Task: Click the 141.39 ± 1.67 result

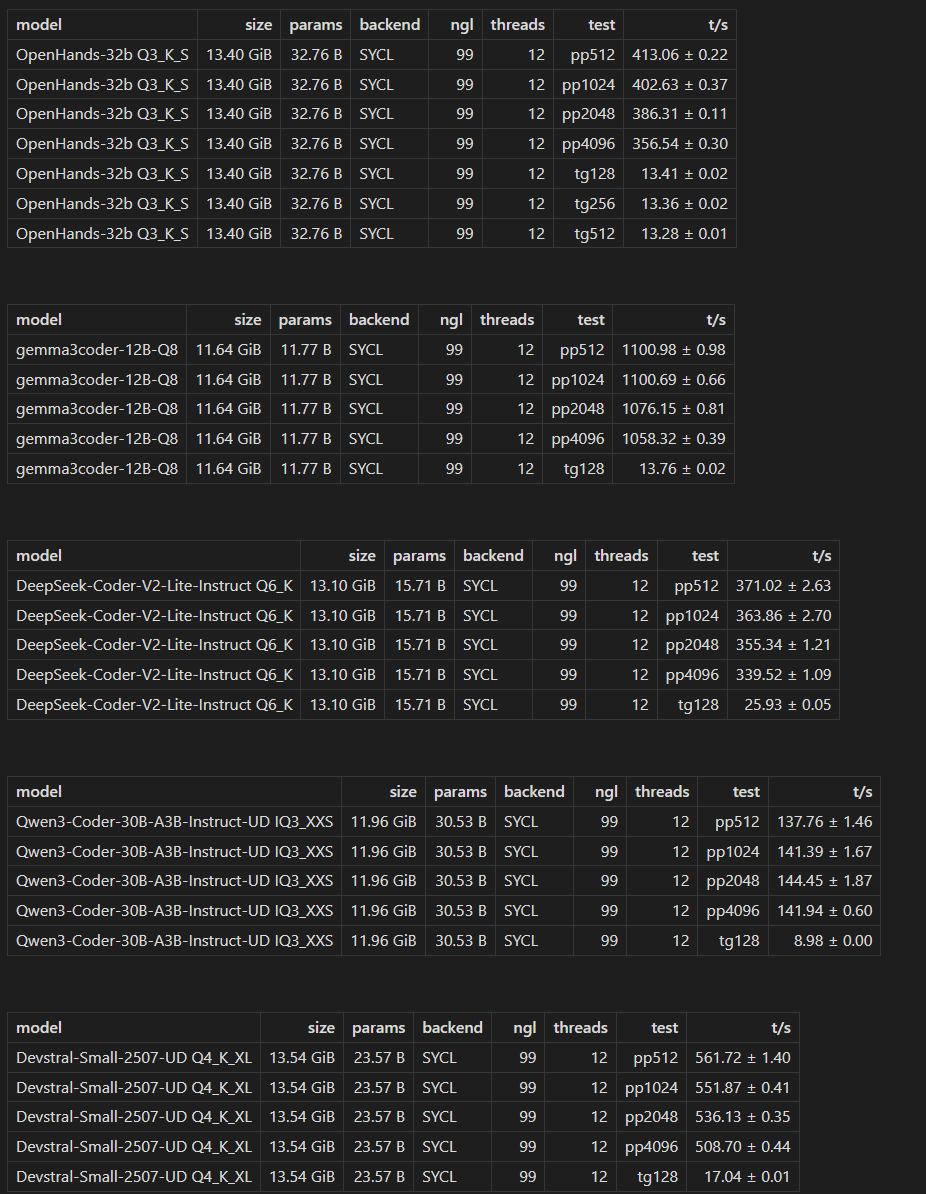Action: pos(824,851)
